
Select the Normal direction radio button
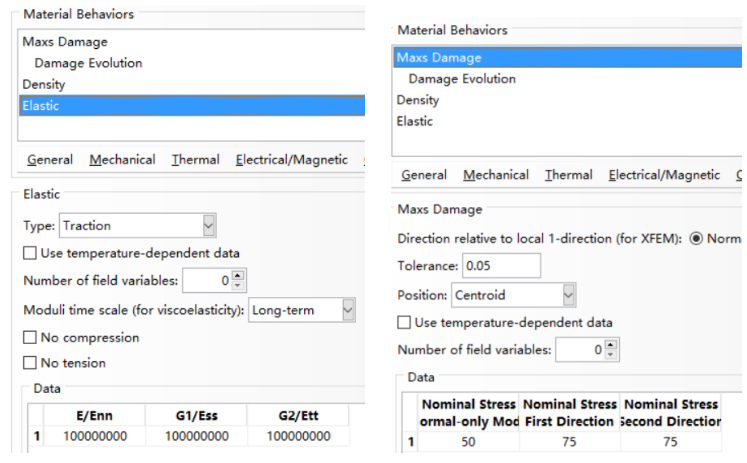pos(697,239)
